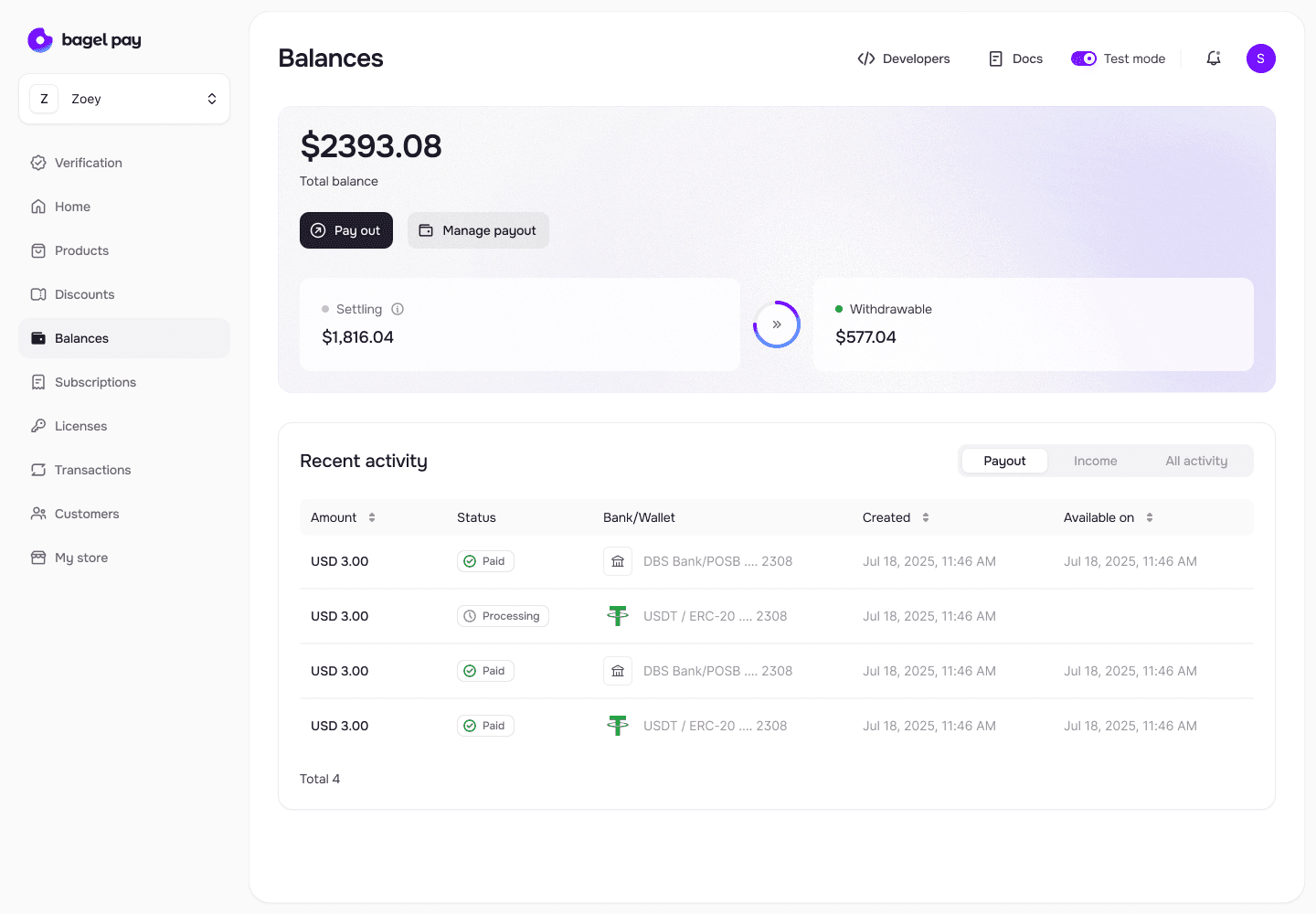Click the Licenses key icon in sidebar
The height and width of the screenshot is (914, 1316).
click(x=37, y=425)
